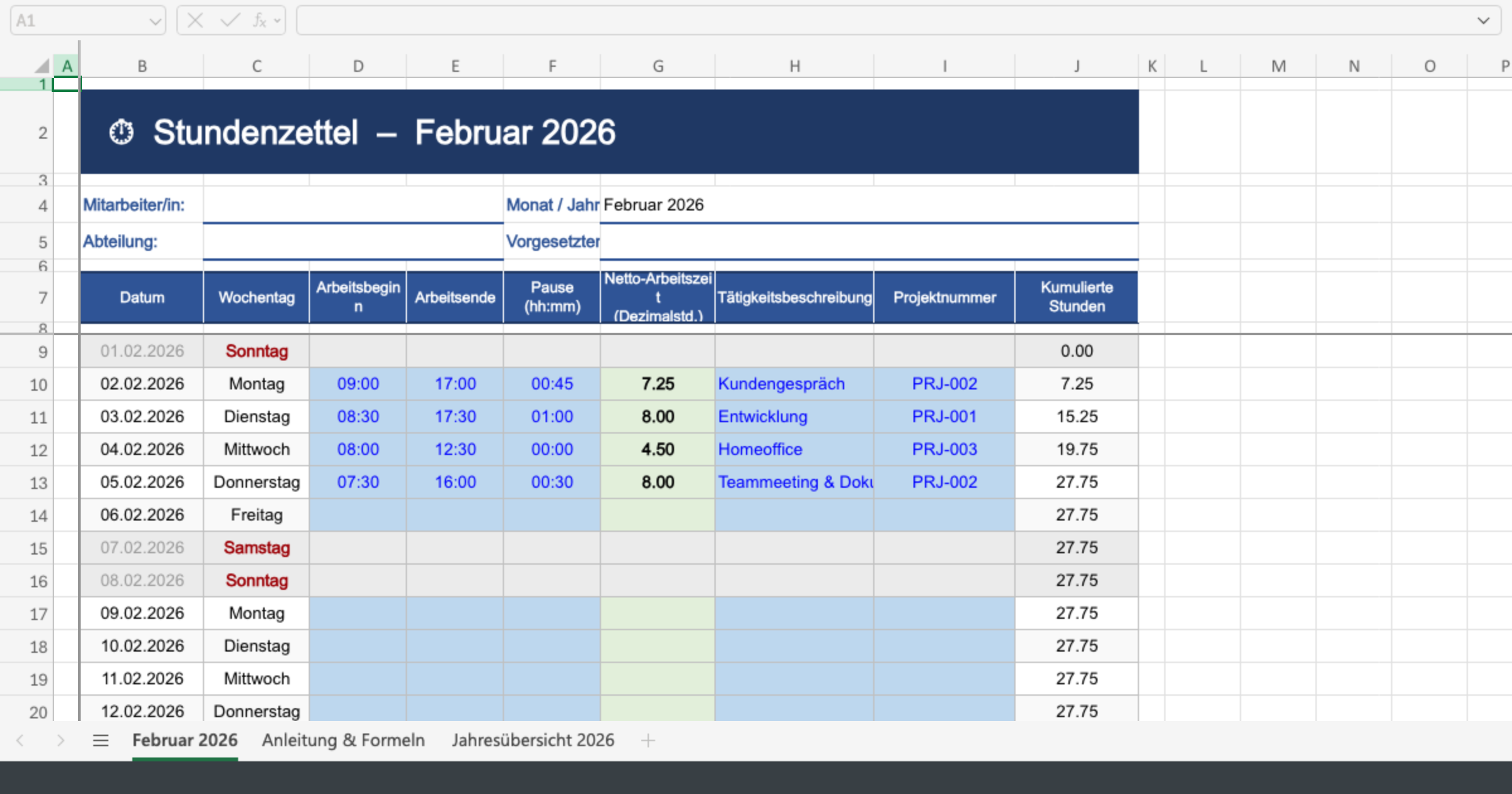This screenshot has height=794, width=1512.
Task: Select the Teammeeting & Doku cell
Action: tap(794, 482)
